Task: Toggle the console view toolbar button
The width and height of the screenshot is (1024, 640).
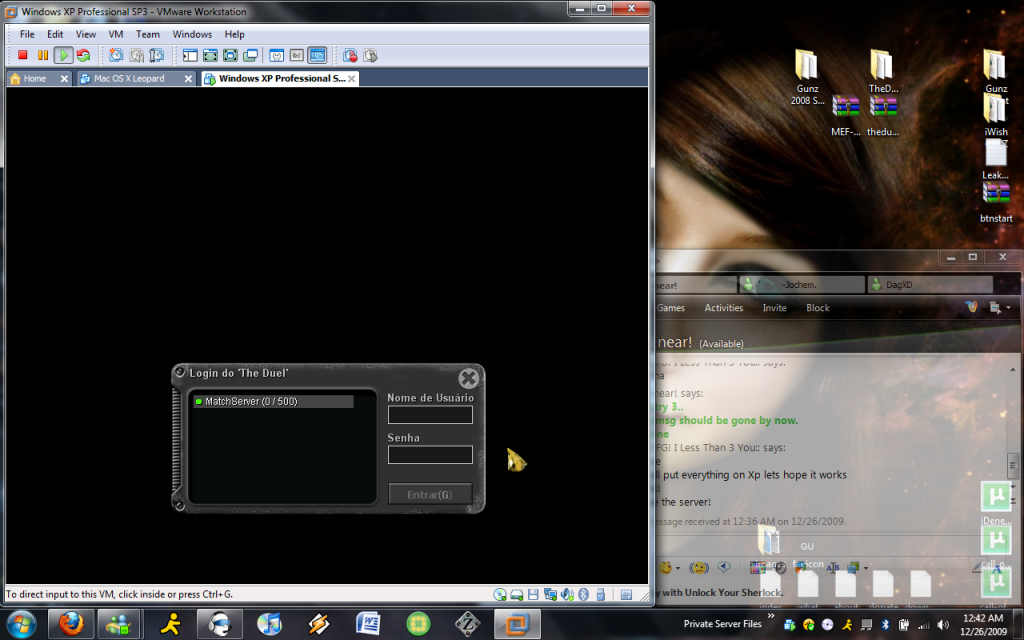Action: click(x=316, y=55)
